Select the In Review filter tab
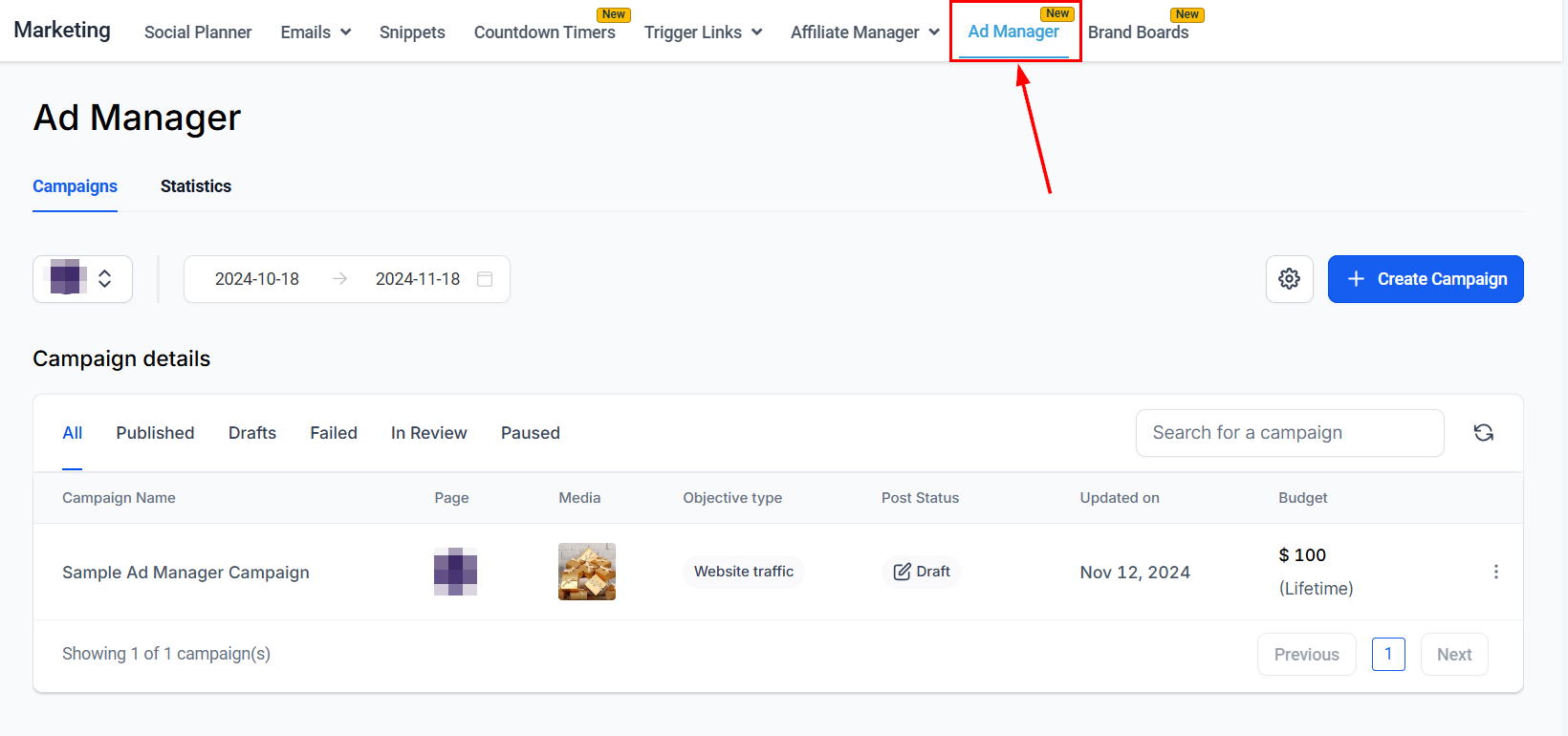Viewport: 1568px width, 736px height. [428, 433]
